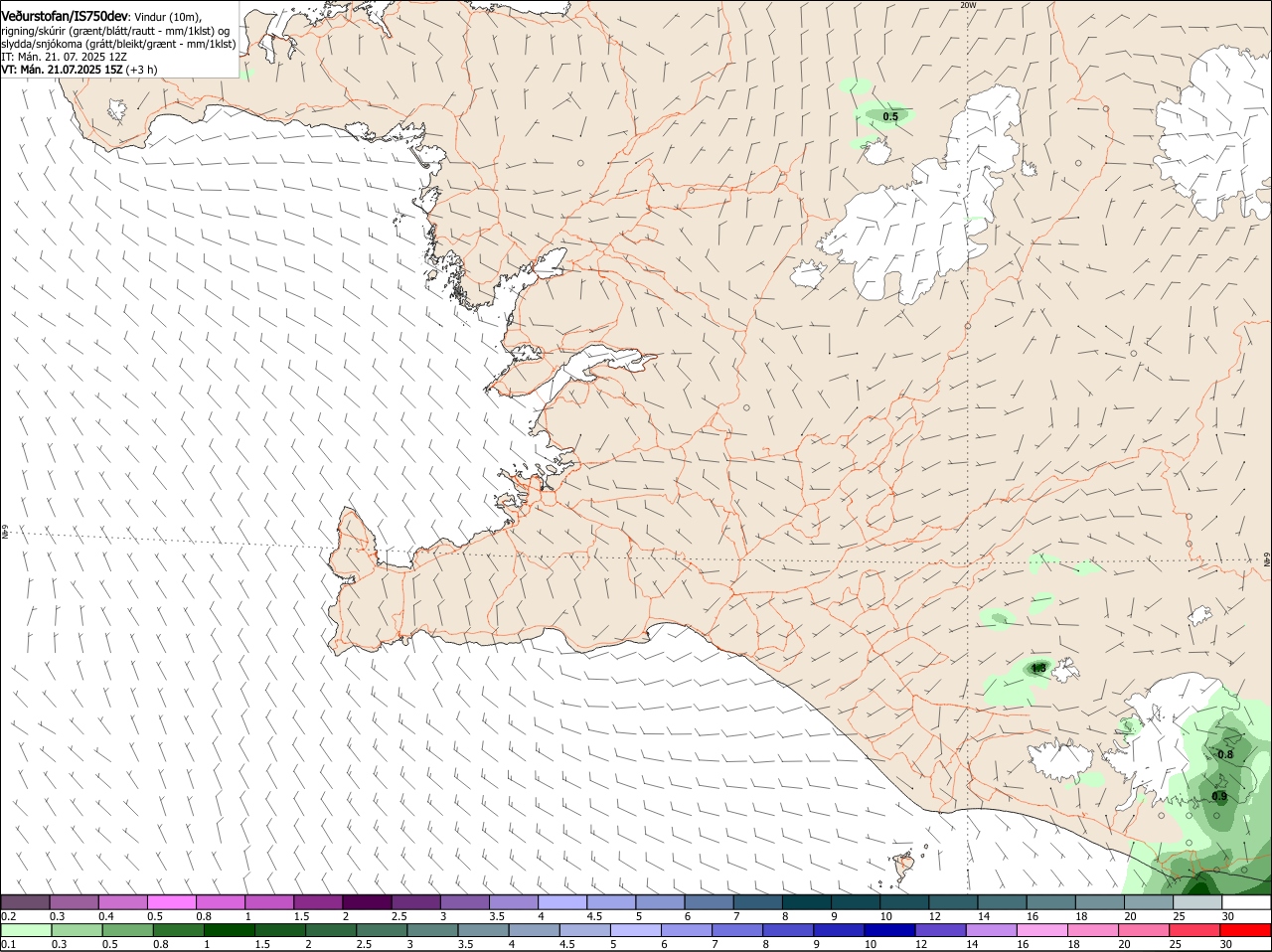This screenshot has height=952, width=1272.
Task: Click the 20W longitude label
Action: (968, 5)
